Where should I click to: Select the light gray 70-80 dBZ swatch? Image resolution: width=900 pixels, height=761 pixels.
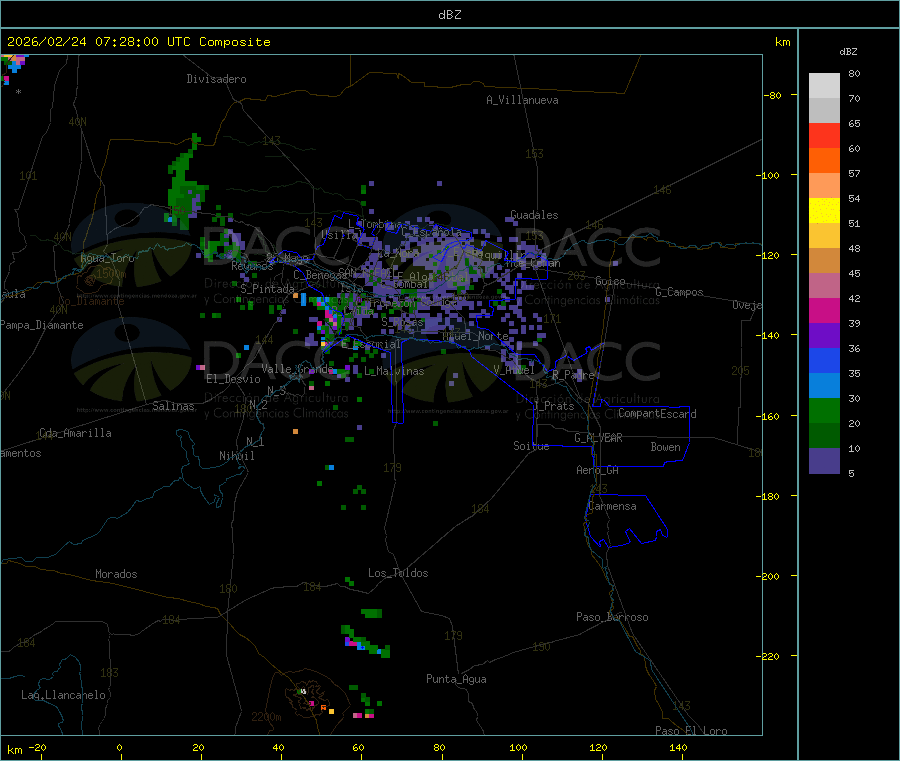824,86
